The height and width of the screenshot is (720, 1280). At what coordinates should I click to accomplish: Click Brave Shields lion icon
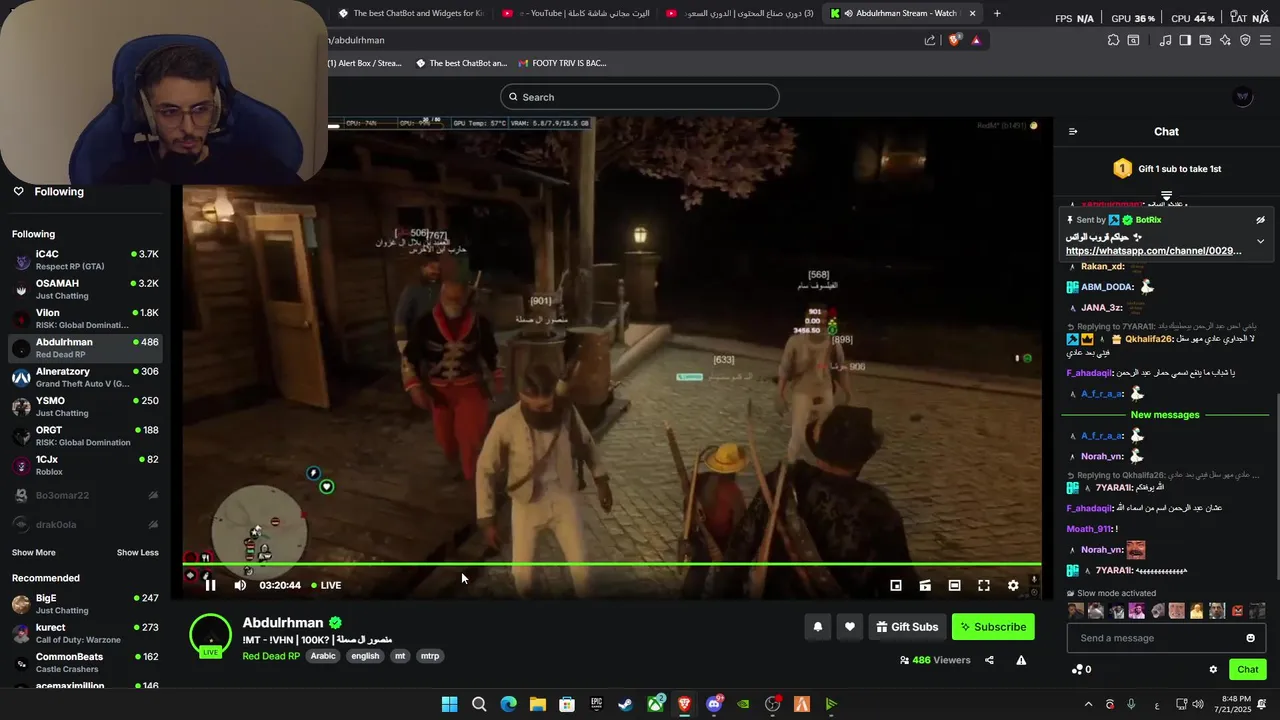pyautogui.click(x=954, y=40)
